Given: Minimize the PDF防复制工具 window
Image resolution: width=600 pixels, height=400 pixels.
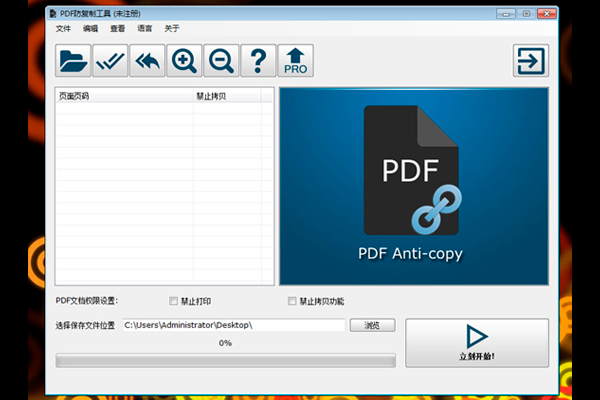Looking at the screenshot, I should coord(506,14).
